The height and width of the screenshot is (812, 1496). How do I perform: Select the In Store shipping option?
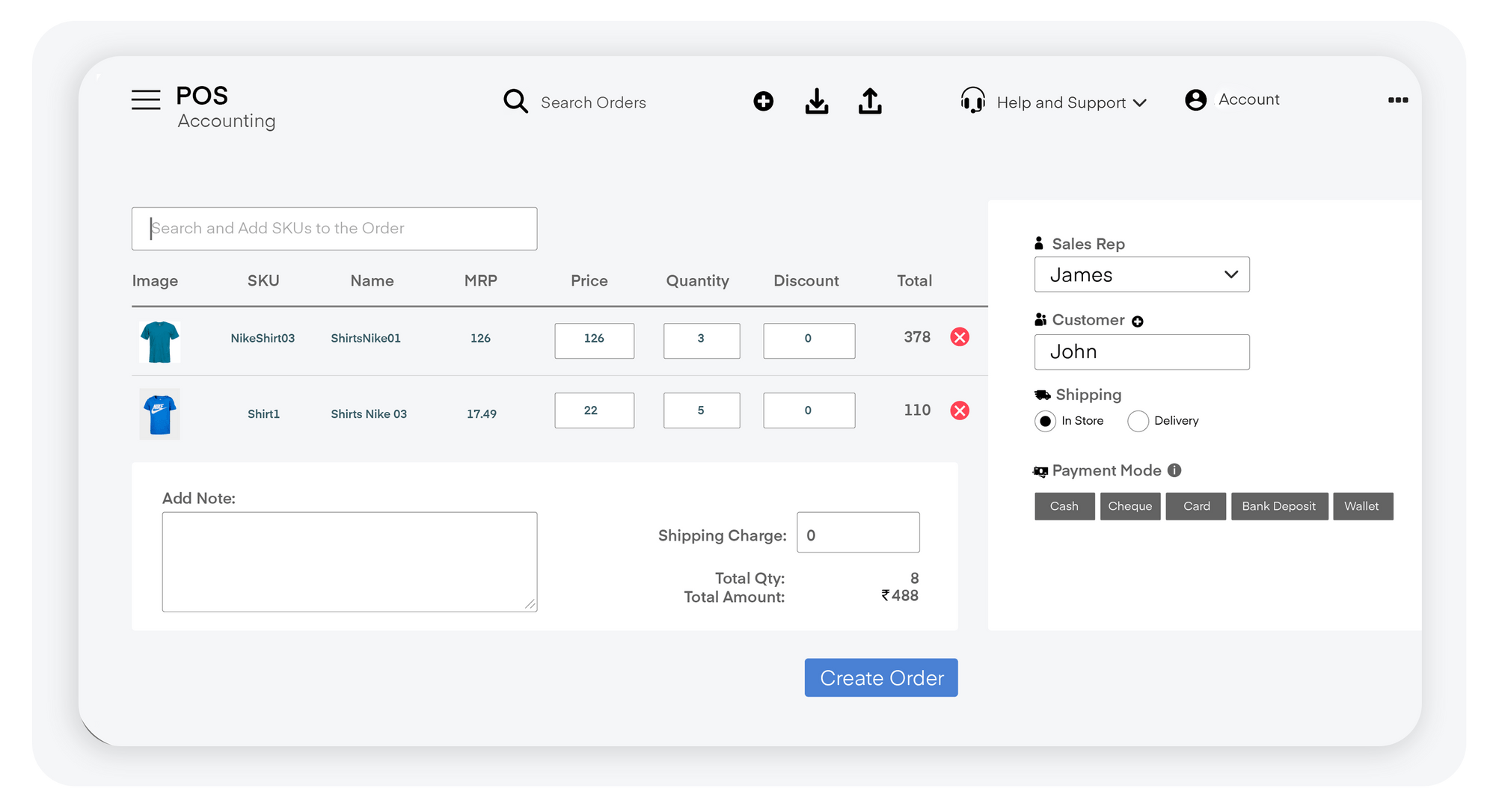pos(1045,421)
